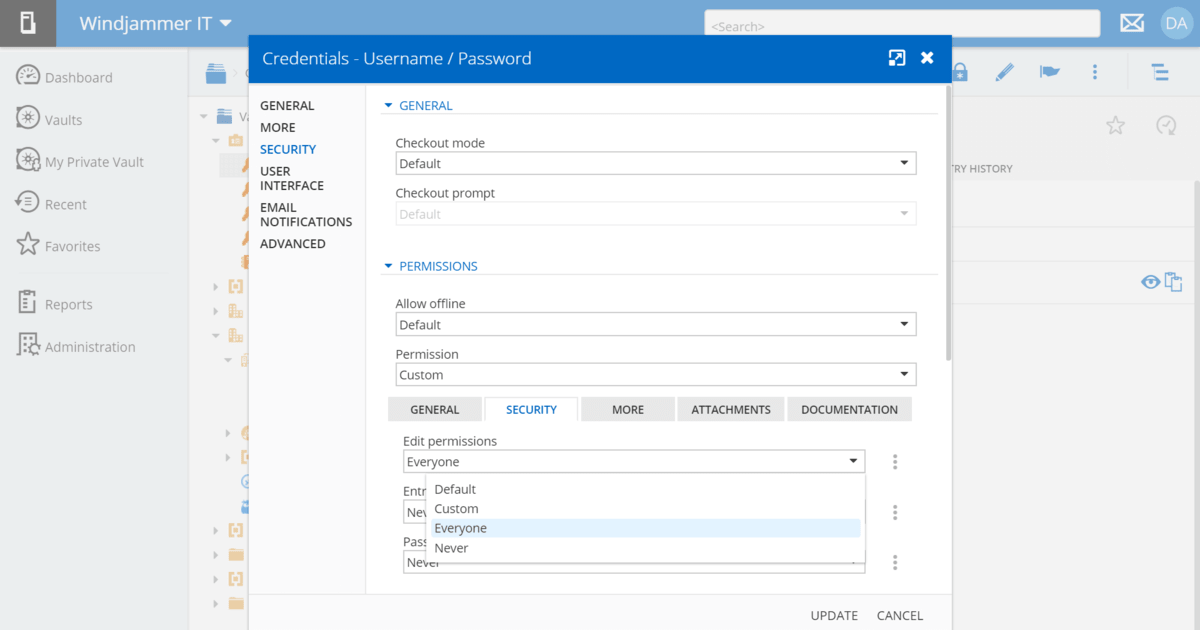Click the app logo icon at top-left
Viewport: 1200px width, 630px height.
28,23
